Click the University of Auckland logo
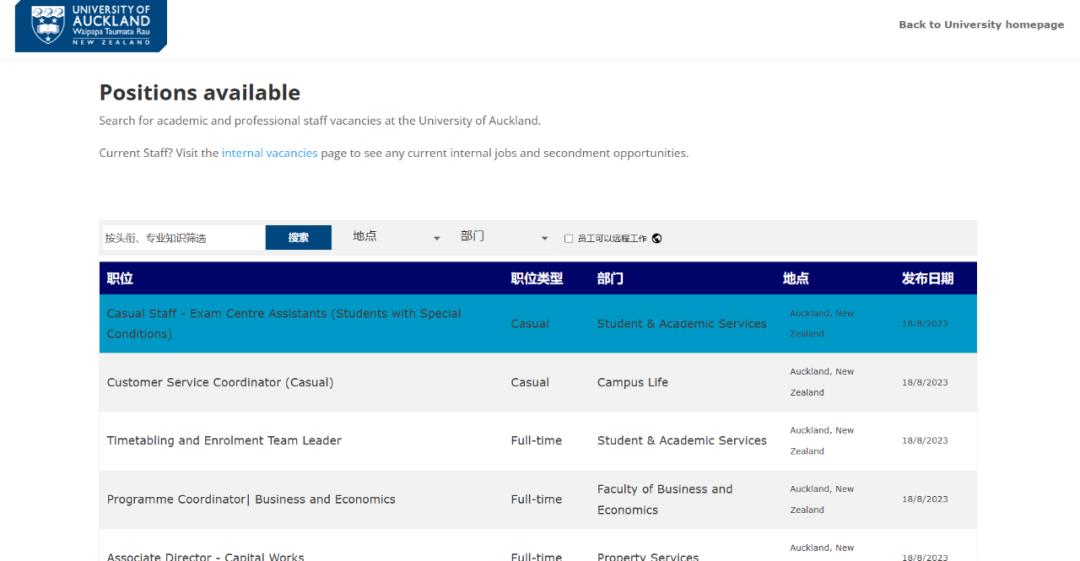Screen dimensions: 1080x561 91,26
